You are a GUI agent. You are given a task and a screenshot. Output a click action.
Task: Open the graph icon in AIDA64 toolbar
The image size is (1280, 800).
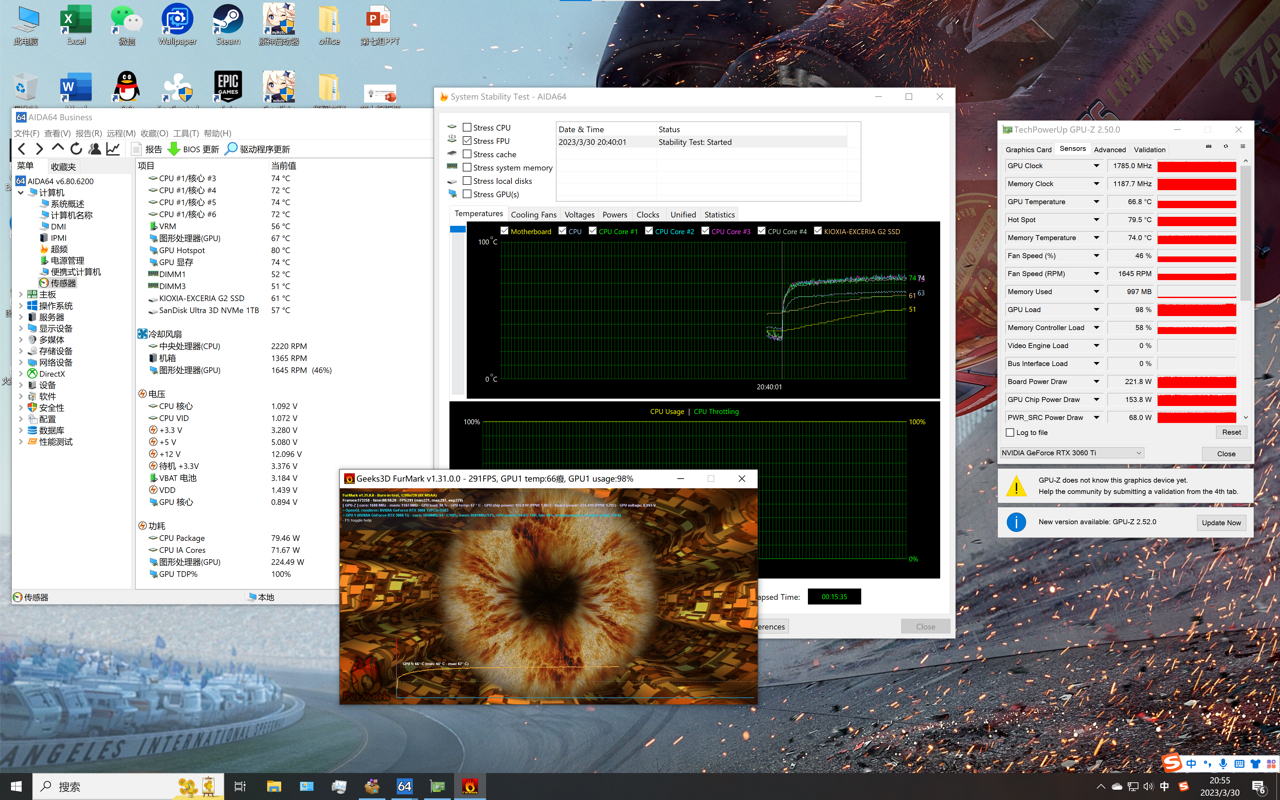(113, 149)
